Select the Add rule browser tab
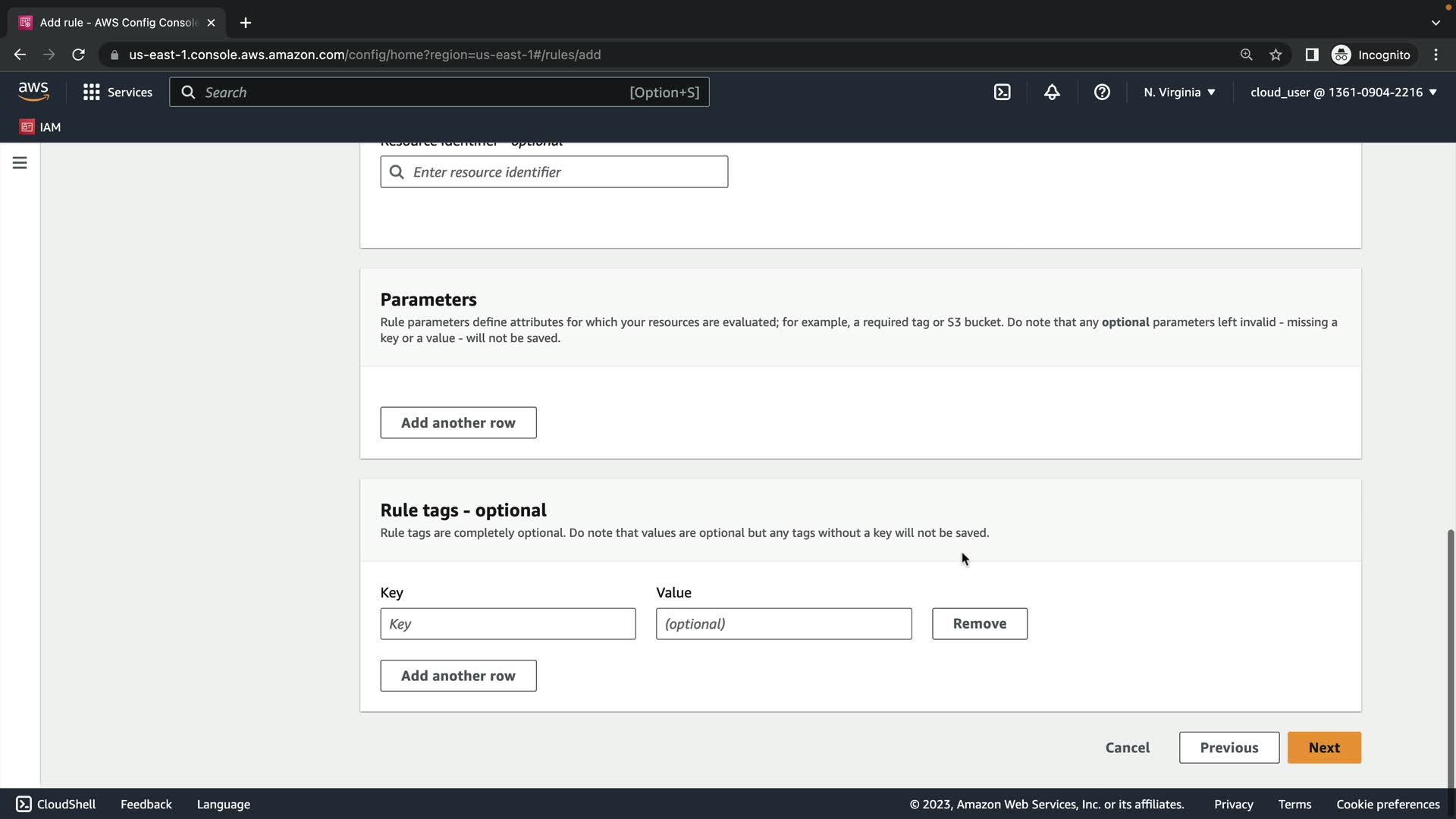 click(118, 23)
